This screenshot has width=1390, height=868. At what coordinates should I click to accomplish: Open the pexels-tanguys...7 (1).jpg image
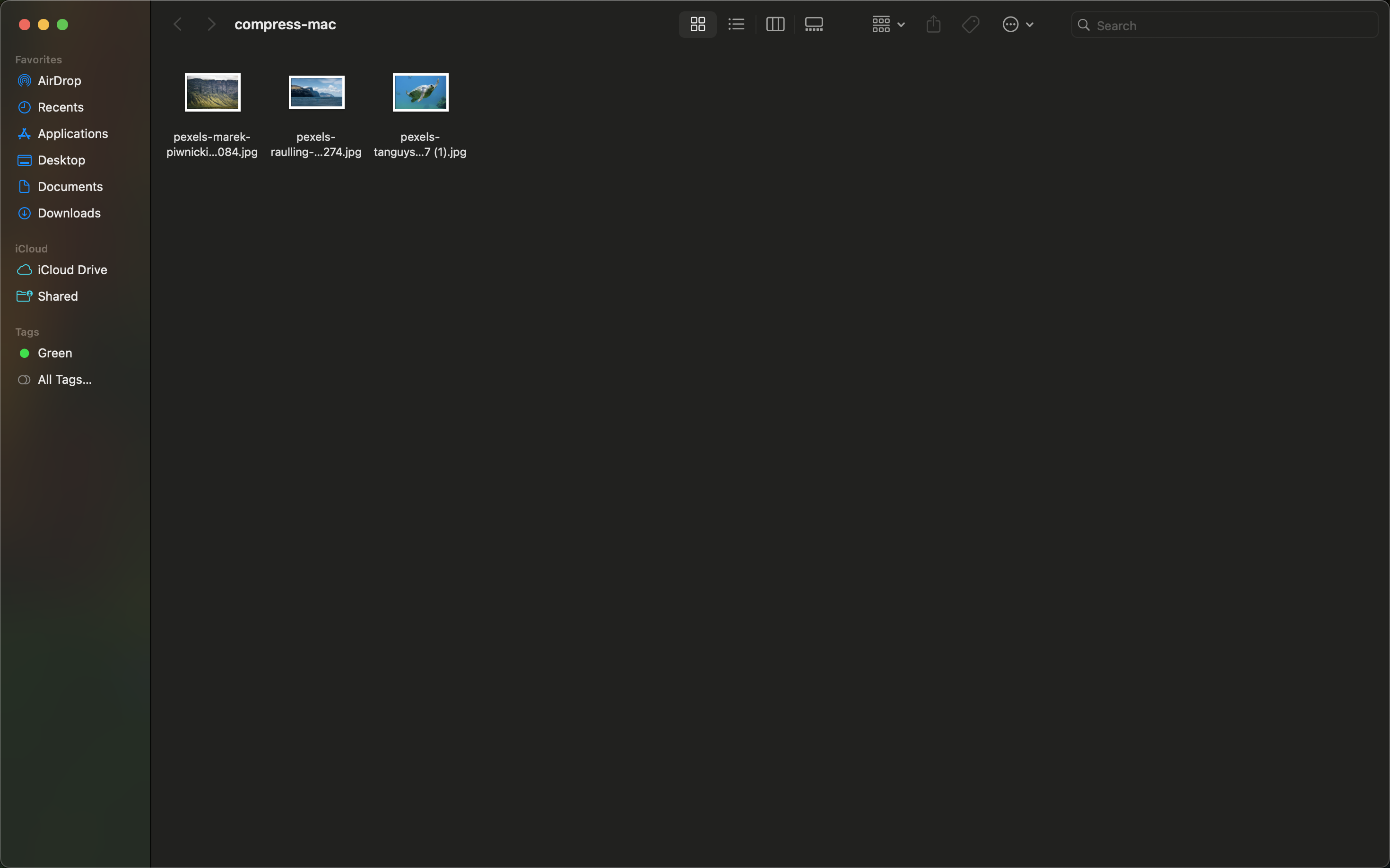click(x=420, y=92)
